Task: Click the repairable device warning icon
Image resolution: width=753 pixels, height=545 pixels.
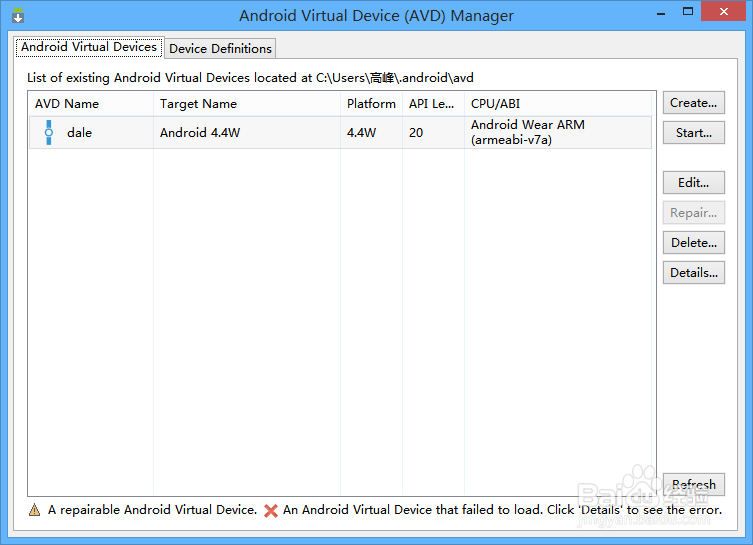Action: point(35,510)
